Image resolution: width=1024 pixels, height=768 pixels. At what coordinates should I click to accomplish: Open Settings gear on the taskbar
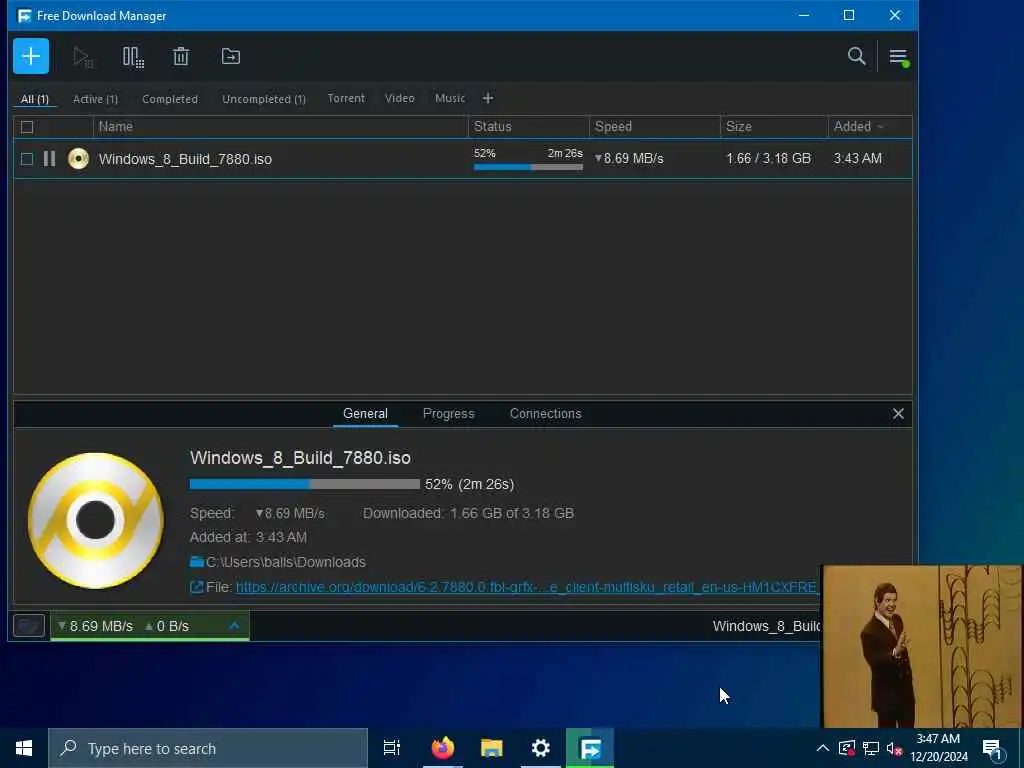541,748
